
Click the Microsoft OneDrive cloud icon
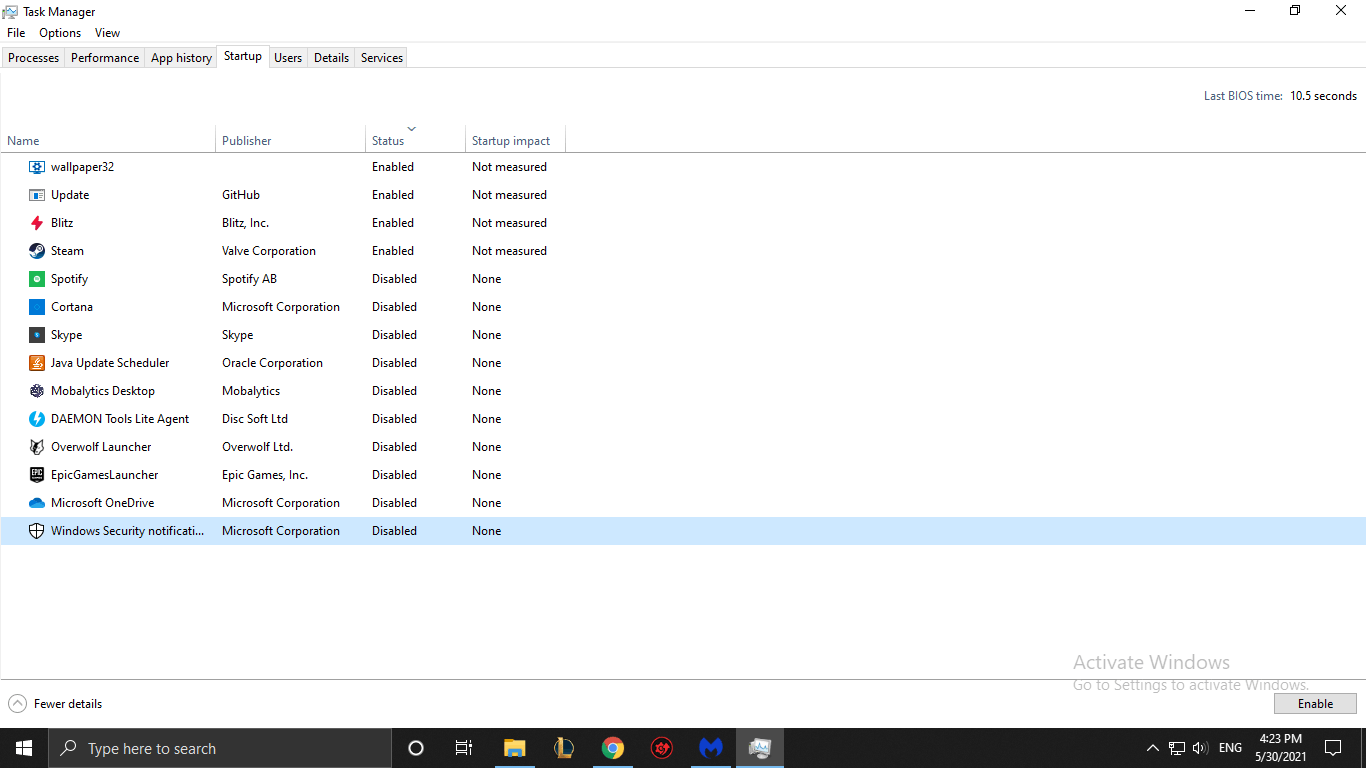(36, 502)
